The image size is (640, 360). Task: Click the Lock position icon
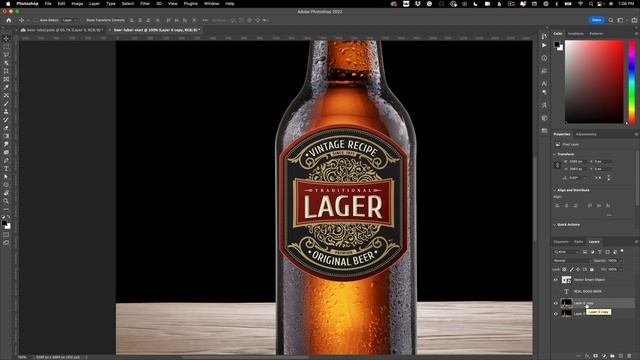578,269
